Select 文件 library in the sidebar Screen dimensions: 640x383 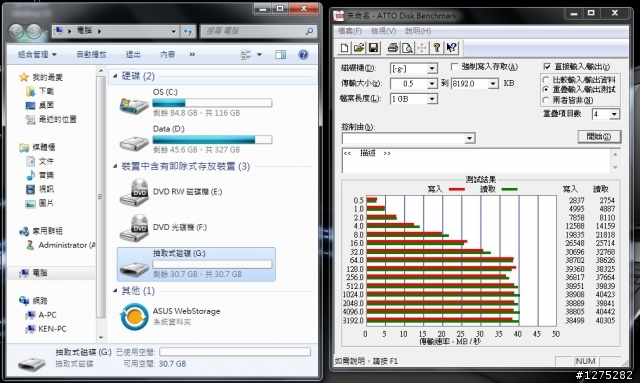pos(40,161)
